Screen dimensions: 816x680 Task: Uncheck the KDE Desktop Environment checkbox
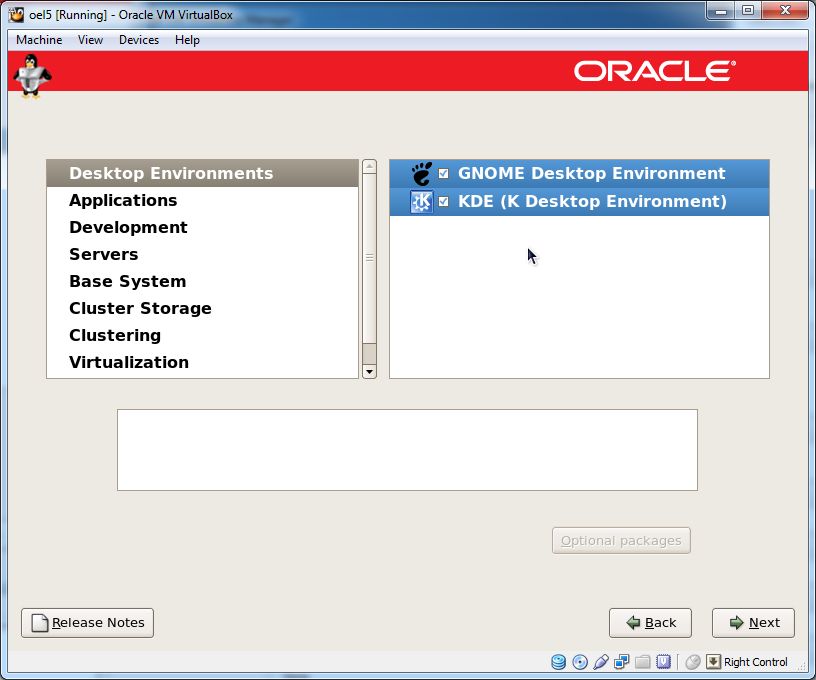click(x=443, y=201)
